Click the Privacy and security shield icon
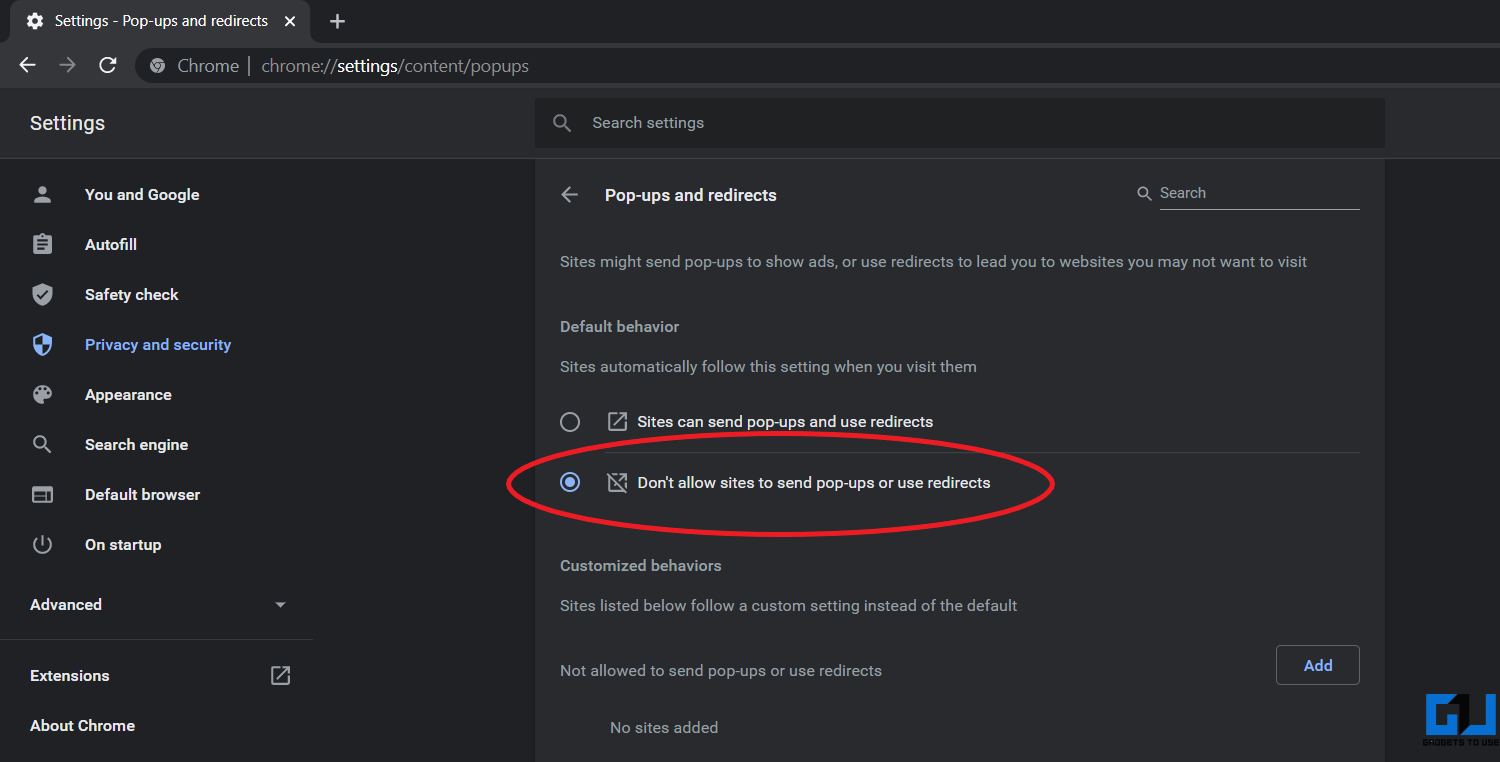Viewport: 1500px width, 762px height. (42, 345)
